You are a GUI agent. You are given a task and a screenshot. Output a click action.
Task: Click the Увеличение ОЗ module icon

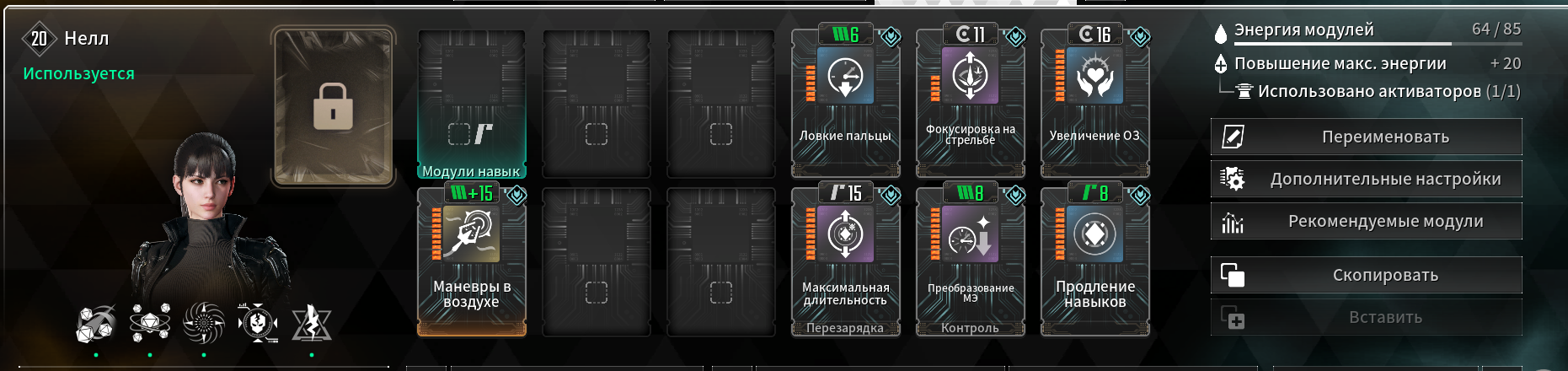click(1094, 76)
